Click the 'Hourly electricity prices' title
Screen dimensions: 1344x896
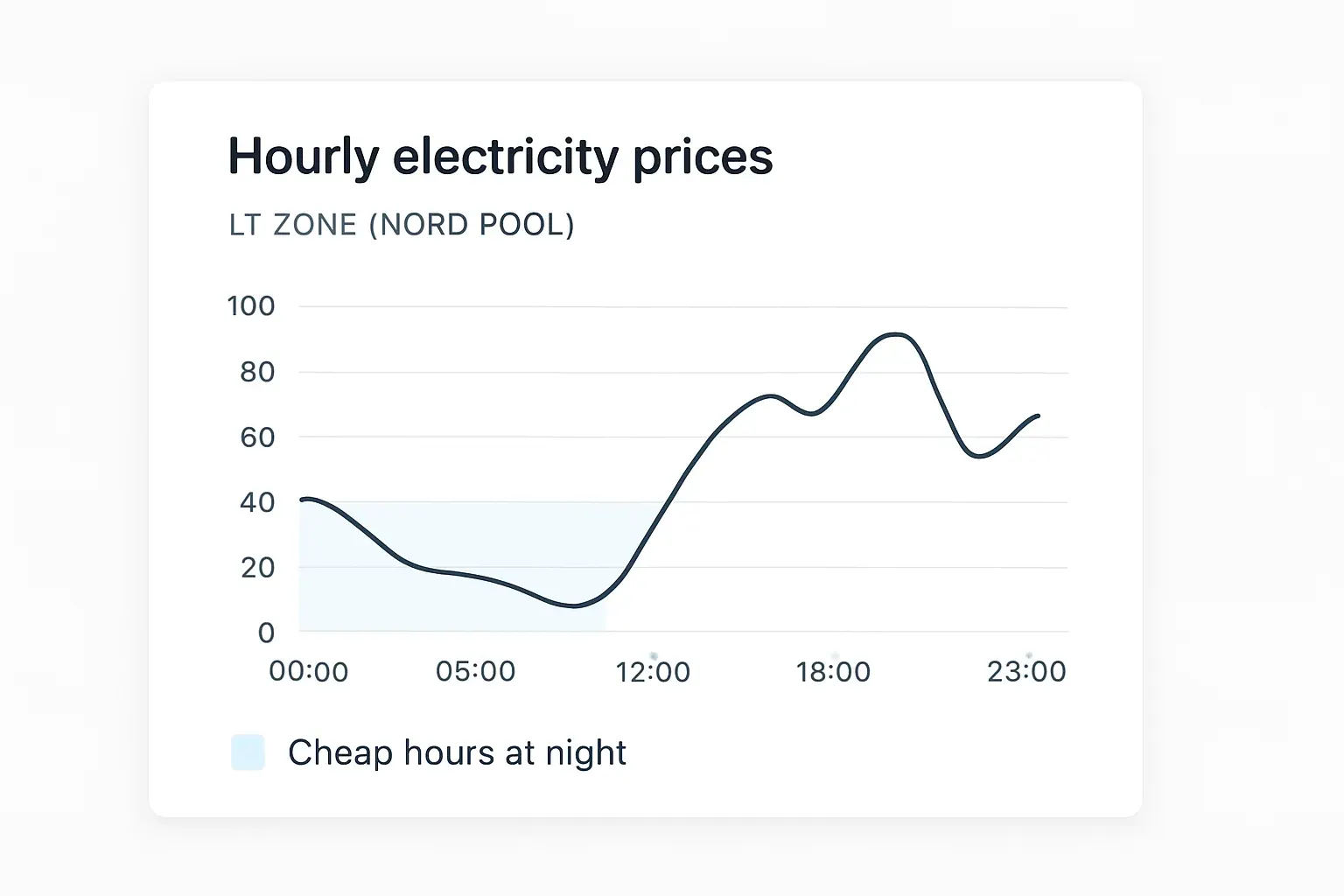point(500,157)
